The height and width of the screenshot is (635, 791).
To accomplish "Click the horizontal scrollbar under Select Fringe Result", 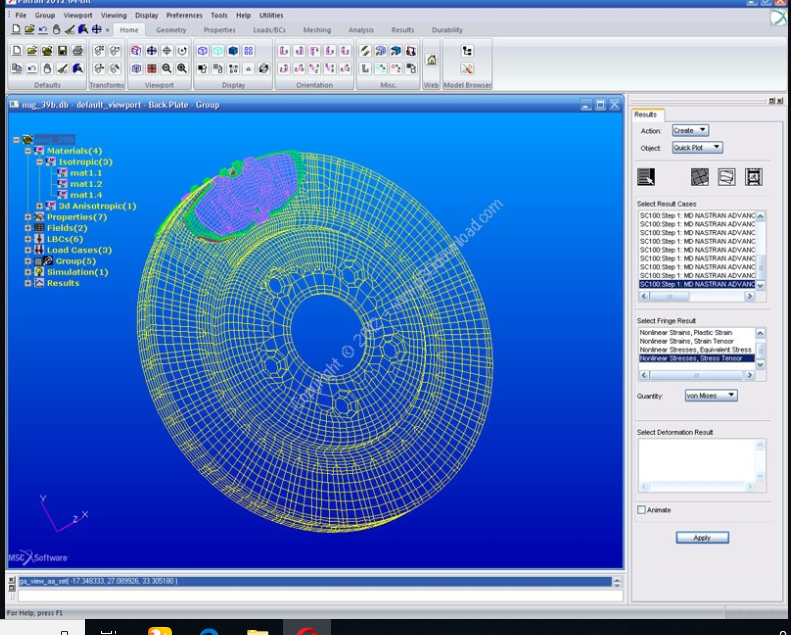I will [x=697, y=375].
